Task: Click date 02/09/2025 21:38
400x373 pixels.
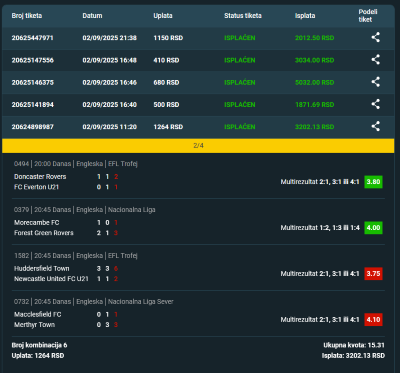Action: coord(109,38)
